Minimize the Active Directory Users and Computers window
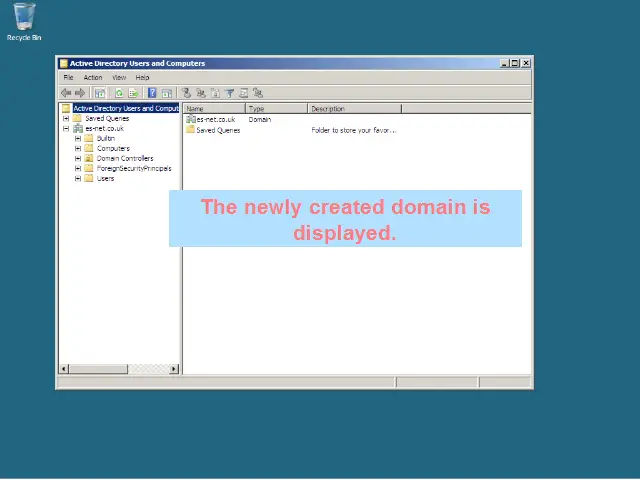The width and height of the screenshot is (640, 480). pyautogui.click(x=505, y=63)
